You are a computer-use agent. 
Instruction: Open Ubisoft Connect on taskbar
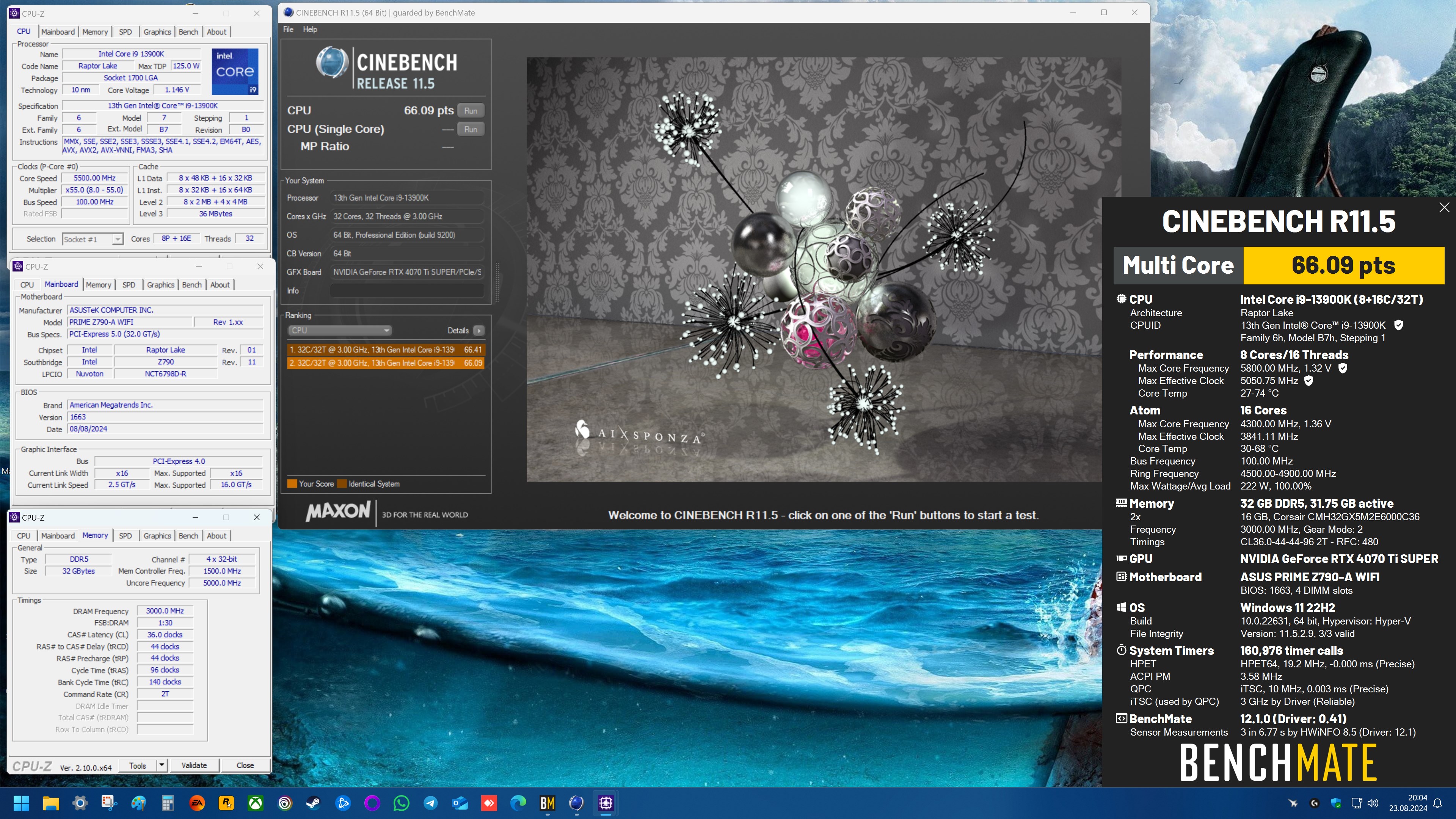click(x=285, y=803)
